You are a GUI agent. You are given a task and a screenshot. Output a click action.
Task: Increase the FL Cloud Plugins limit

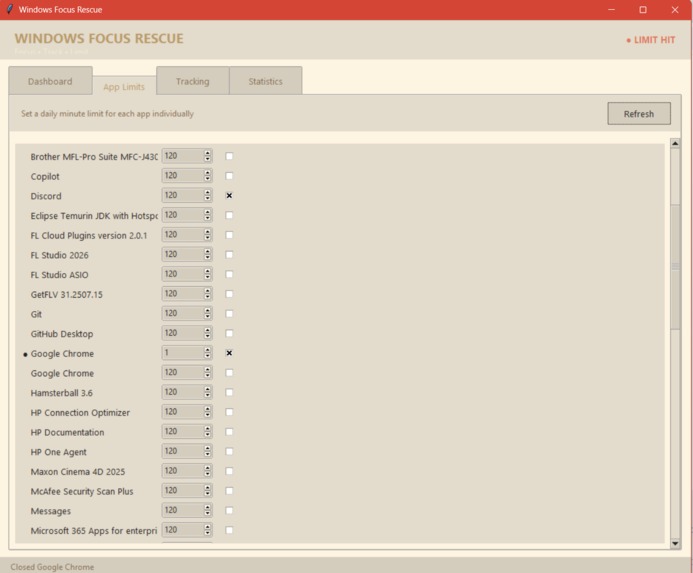pyautogui.click(x=207, y=232)
